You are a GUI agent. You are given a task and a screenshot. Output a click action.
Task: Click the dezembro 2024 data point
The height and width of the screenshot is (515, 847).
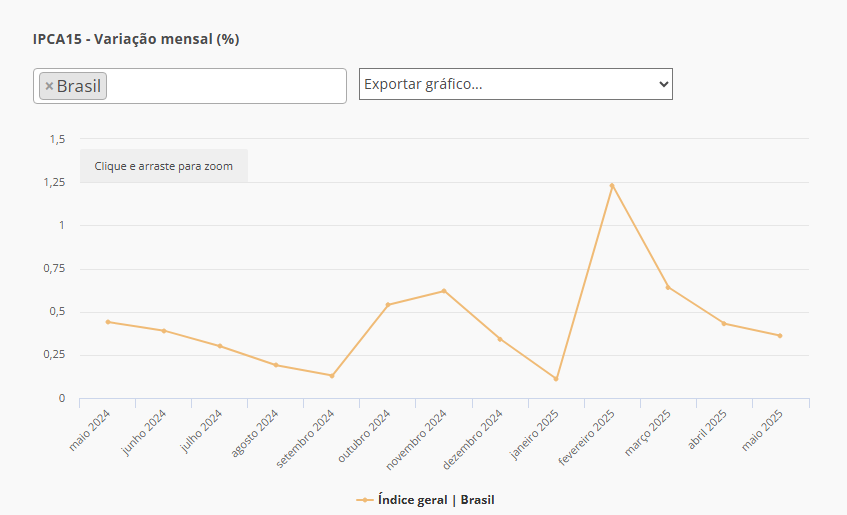[x=500, y=339]
